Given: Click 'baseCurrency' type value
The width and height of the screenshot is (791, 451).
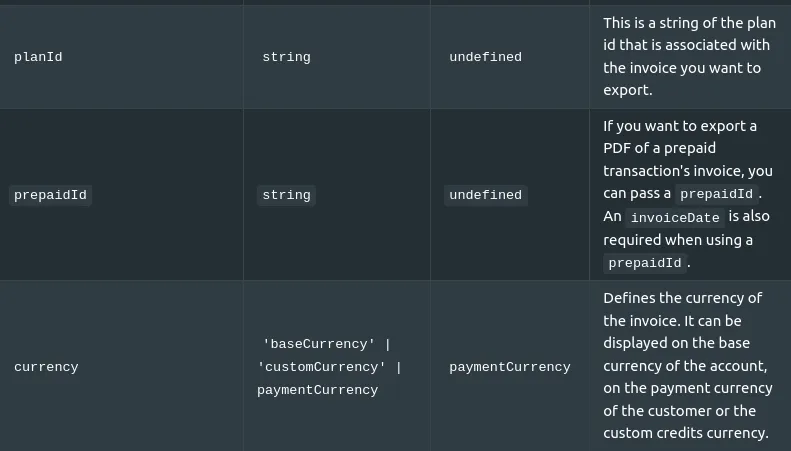Looking at the screenshot, I should coord(319,344).
